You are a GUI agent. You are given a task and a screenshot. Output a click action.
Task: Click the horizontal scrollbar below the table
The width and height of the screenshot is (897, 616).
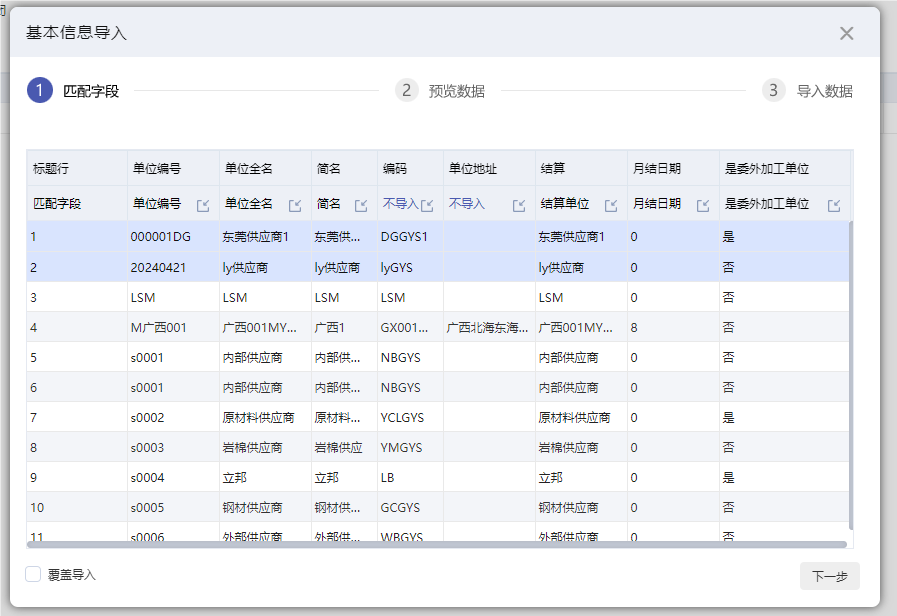click(x=438, y=545)
